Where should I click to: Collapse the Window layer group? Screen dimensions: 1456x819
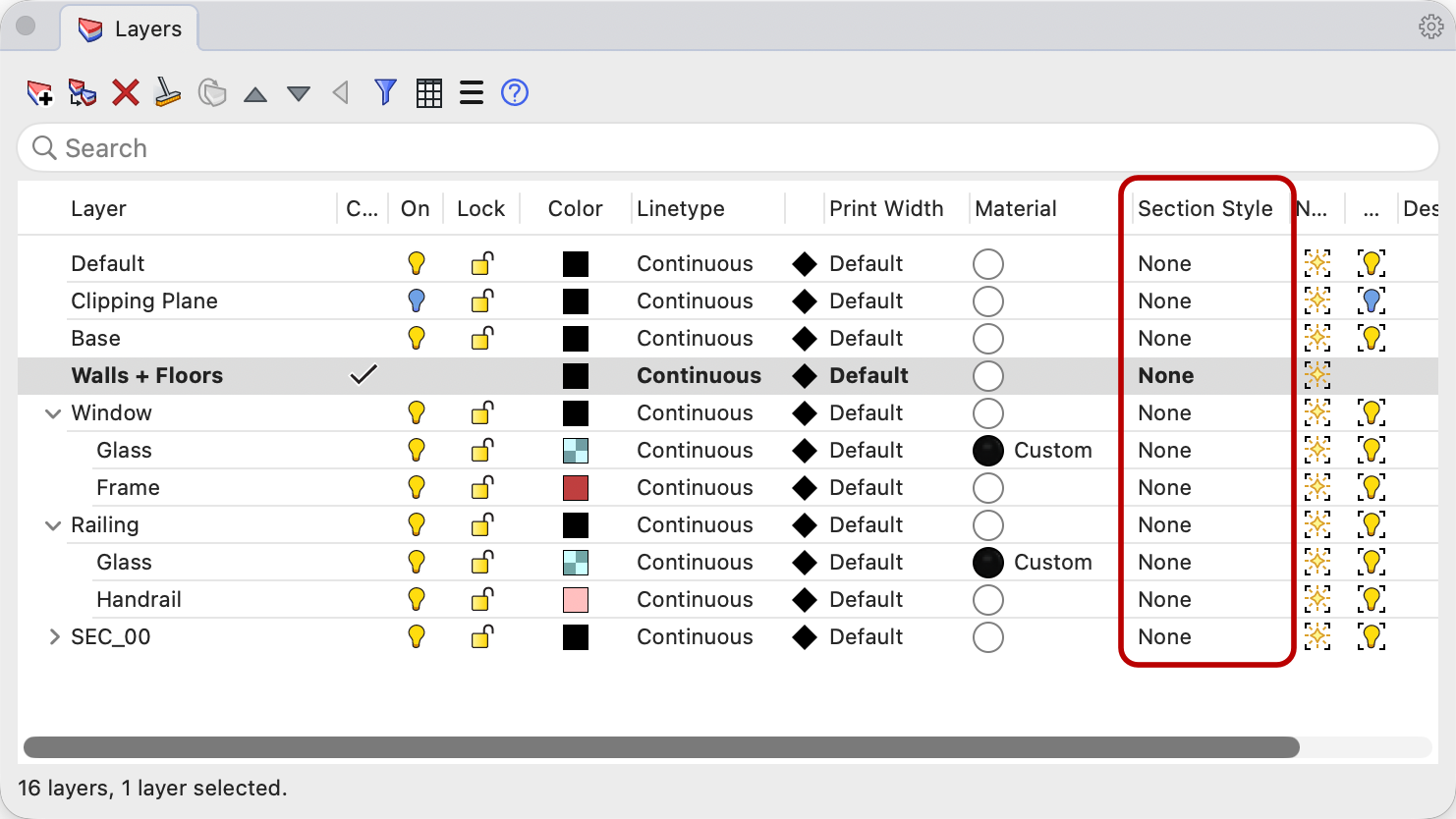[x=53, y=414]
